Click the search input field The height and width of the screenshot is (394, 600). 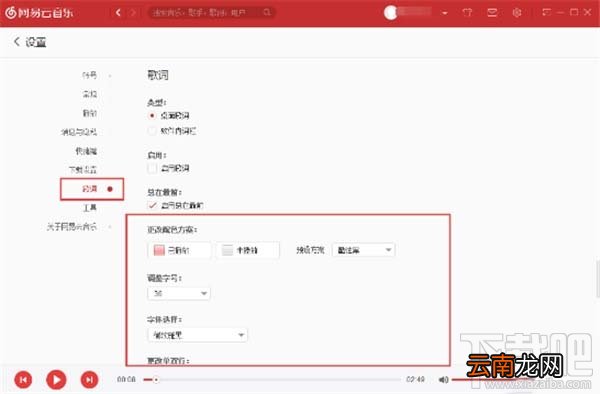(212, 13)
